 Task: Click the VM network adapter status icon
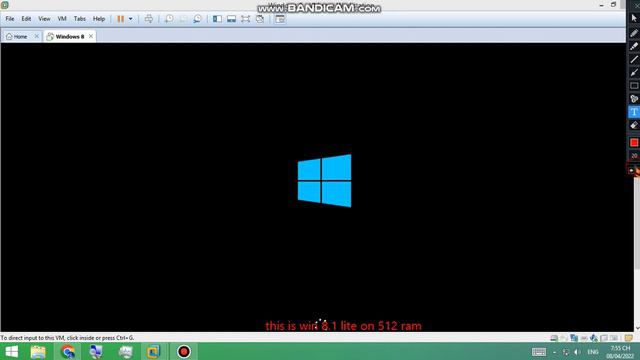(574, 338)
